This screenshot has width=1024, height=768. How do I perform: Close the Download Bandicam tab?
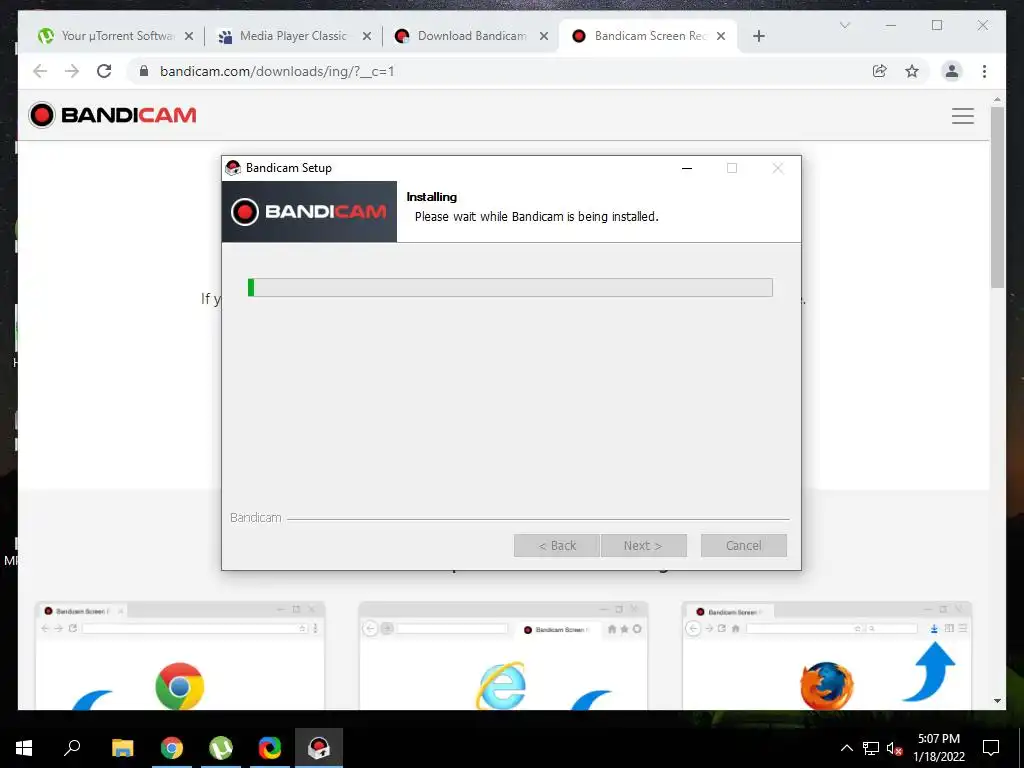pos(543,36)
